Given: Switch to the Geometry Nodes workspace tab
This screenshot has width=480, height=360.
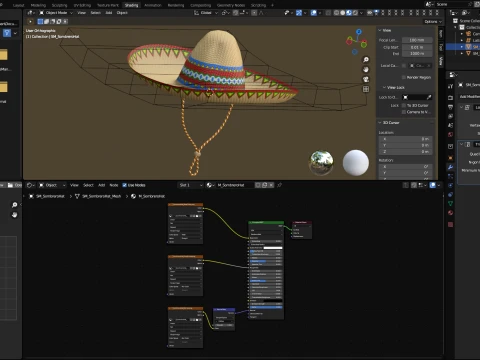Looking at the screenshot, I should [231, 5].
